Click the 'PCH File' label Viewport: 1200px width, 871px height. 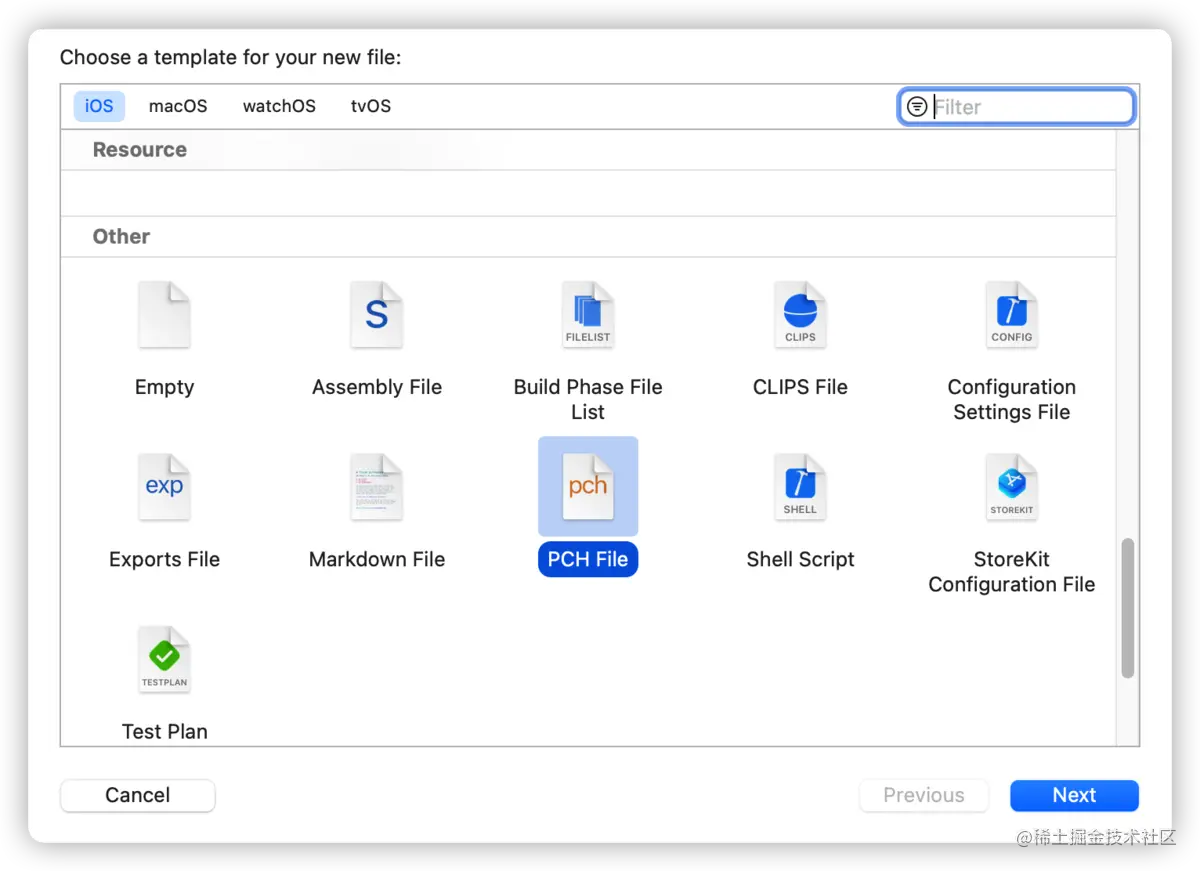tap(588, 559)
